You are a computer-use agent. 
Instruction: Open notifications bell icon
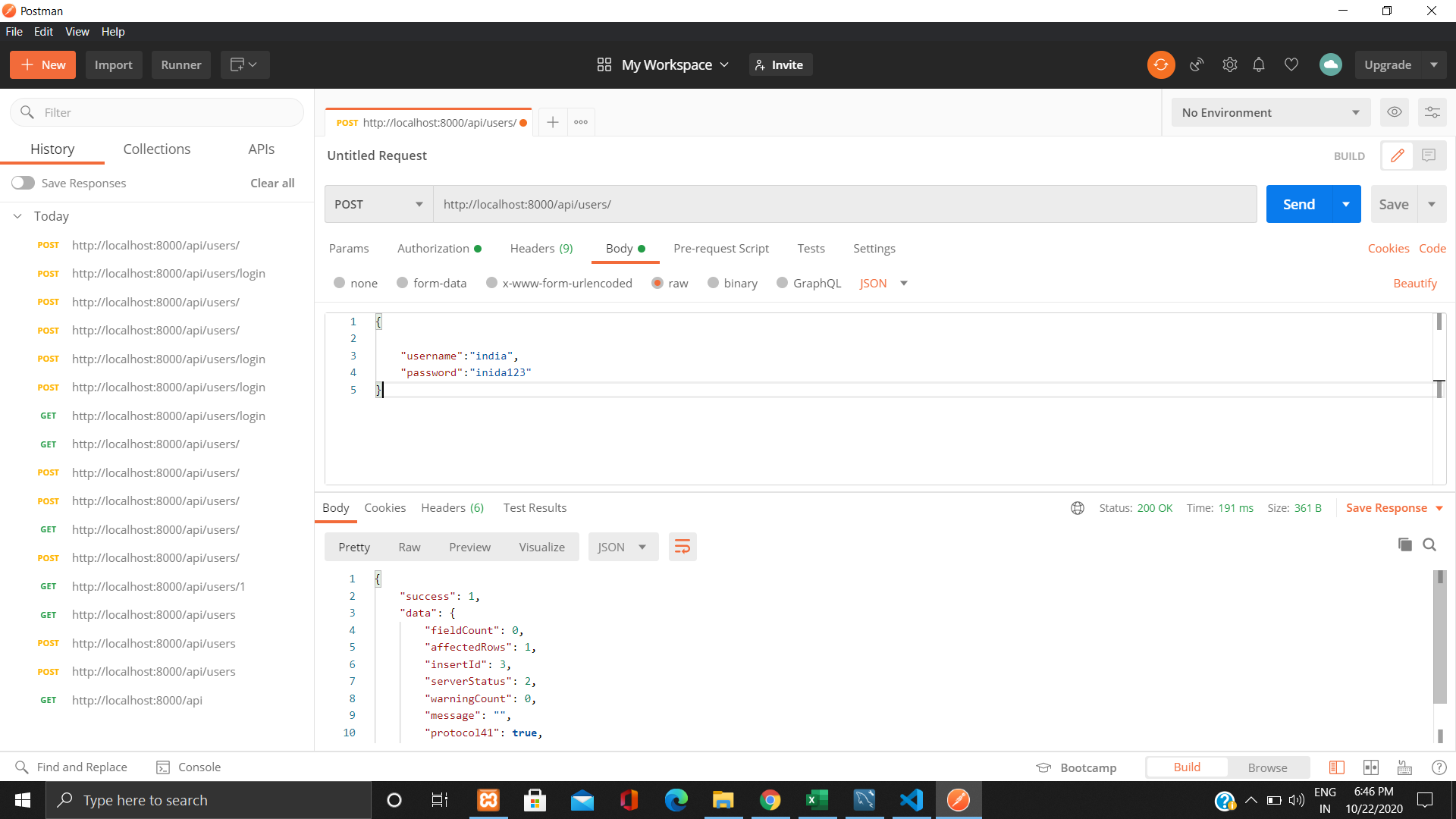click(x=1259, y=65)
